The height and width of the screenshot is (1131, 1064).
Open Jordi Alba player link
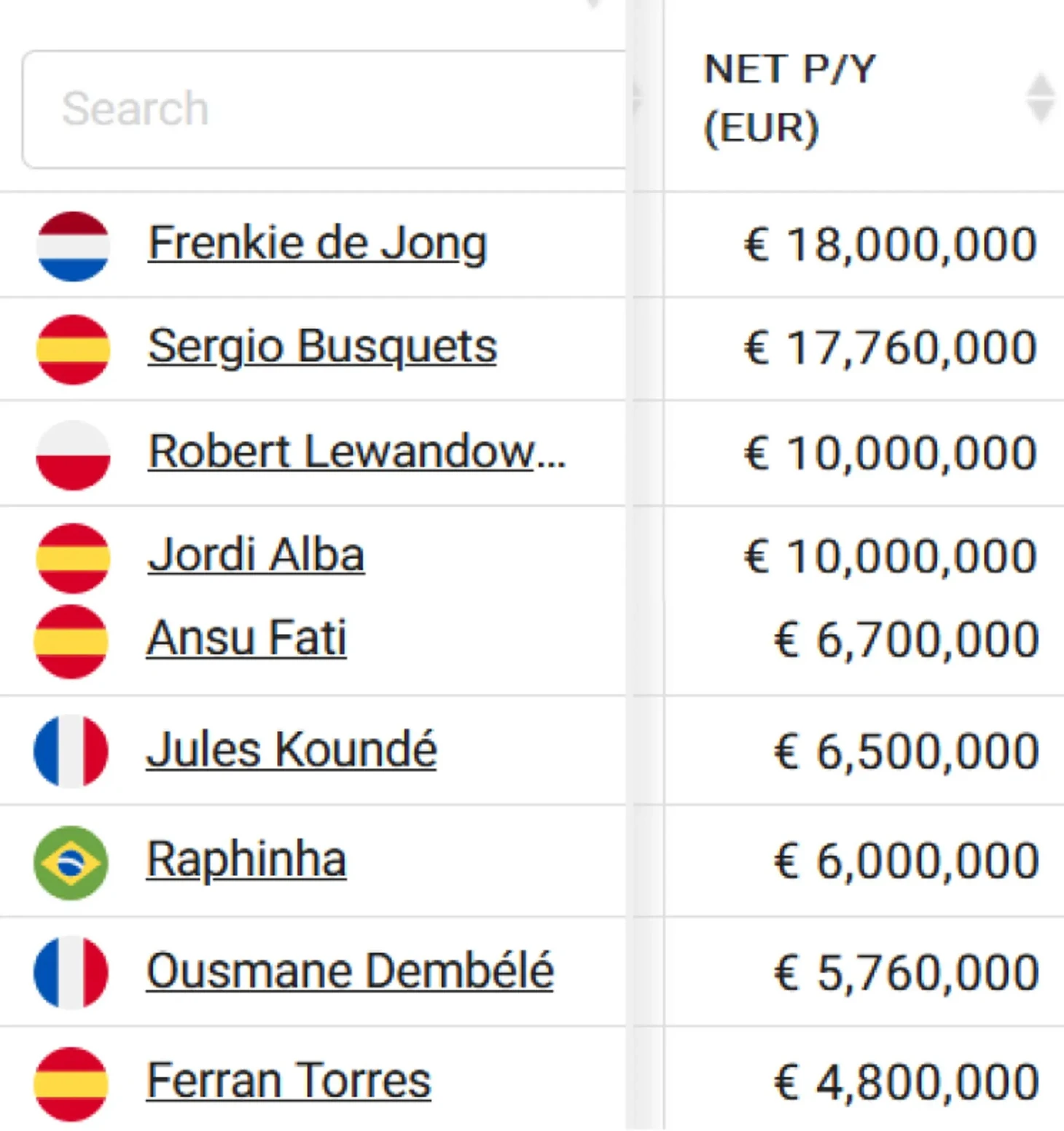[256, 555]
